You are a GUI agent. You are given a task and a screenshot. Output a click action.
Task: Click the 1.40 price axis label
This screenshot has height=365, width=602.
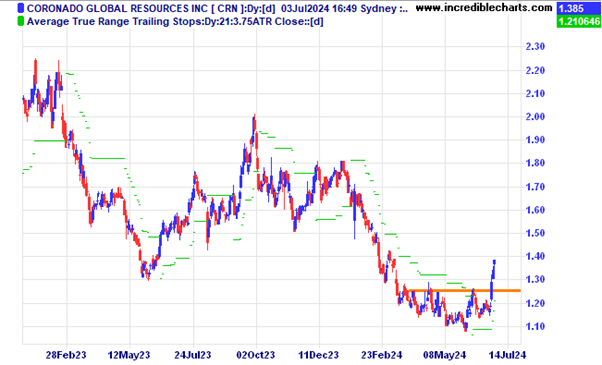click(x=535, y=256)
